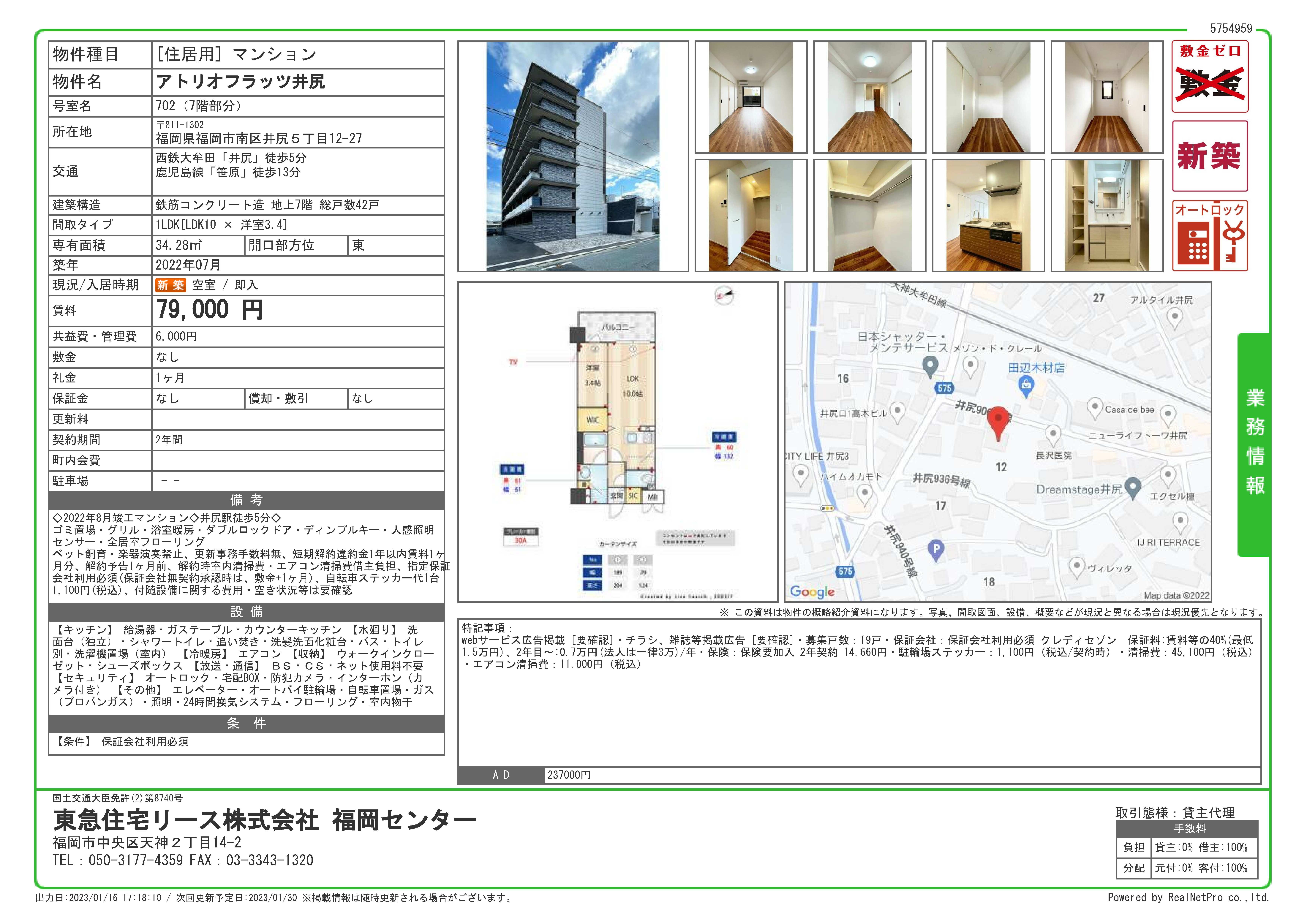
Task: Click the license number 国土交通大臣免許(2)第8740号
Action: click(x=118, y=798)
